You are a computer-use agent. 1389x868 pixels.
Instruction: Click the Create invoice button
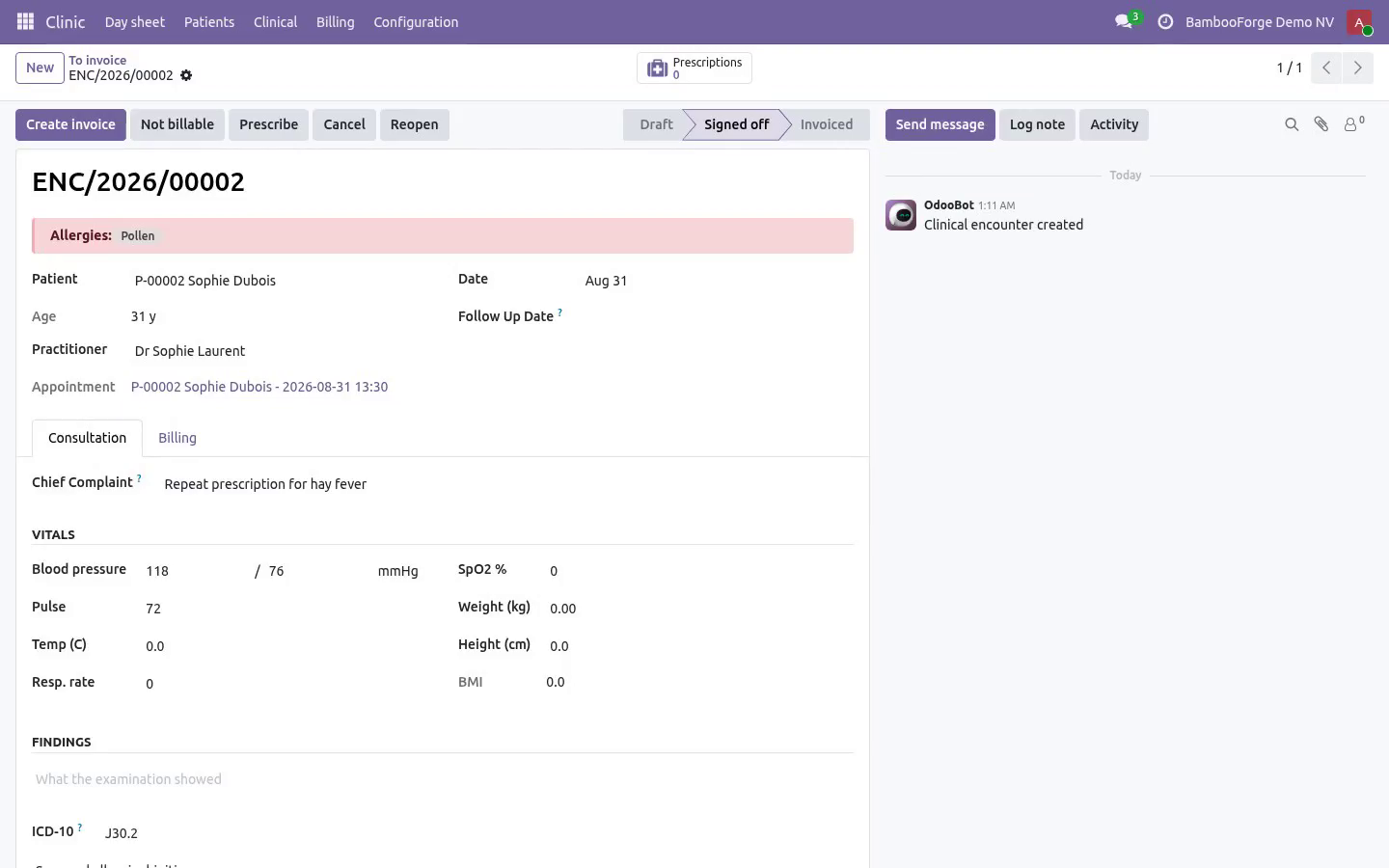[x=70, y=124]
